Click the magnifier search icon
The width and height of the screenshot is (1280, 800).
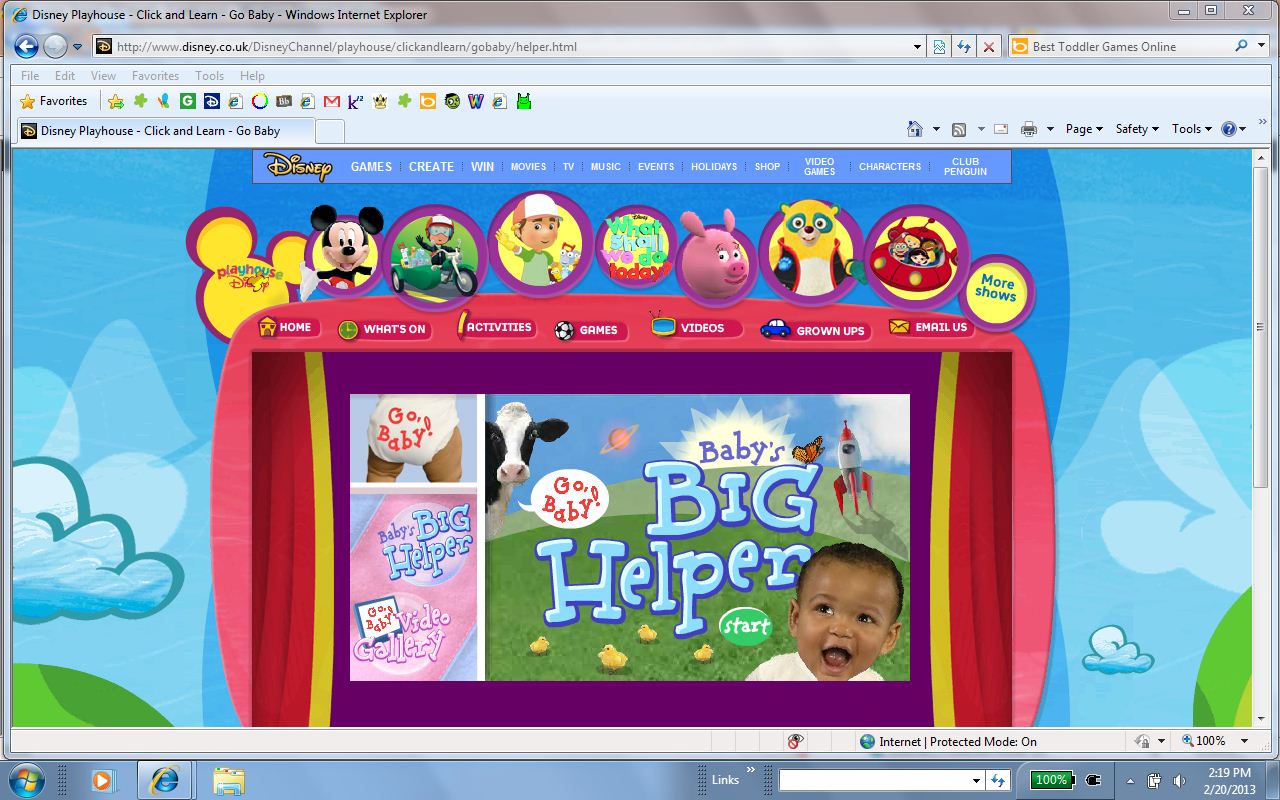click(1242, 46)
